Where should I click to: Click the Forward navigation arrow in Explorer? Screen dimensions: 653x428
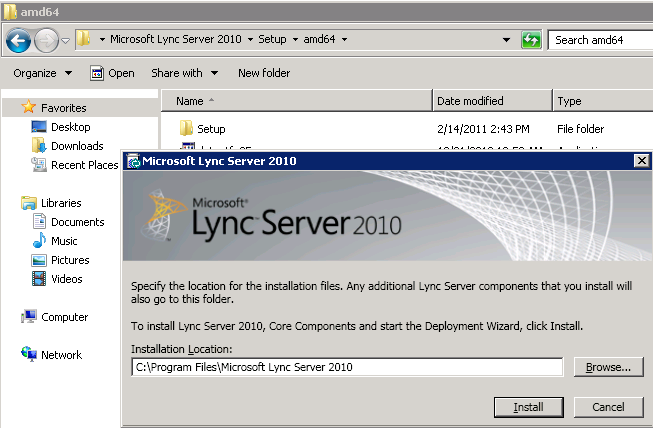(x=46, y=40)
